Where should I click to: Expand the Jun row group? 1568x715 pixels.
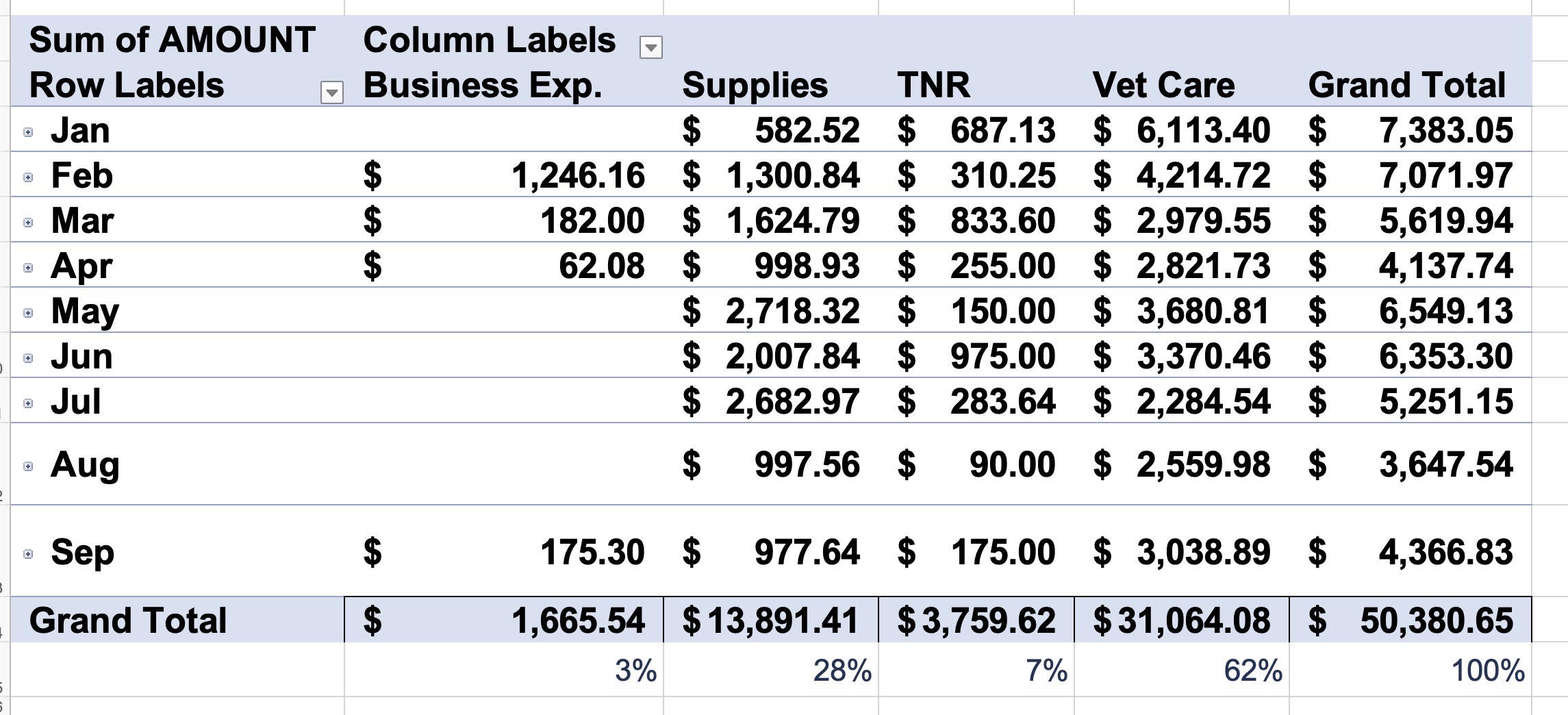tap(28, 358)
